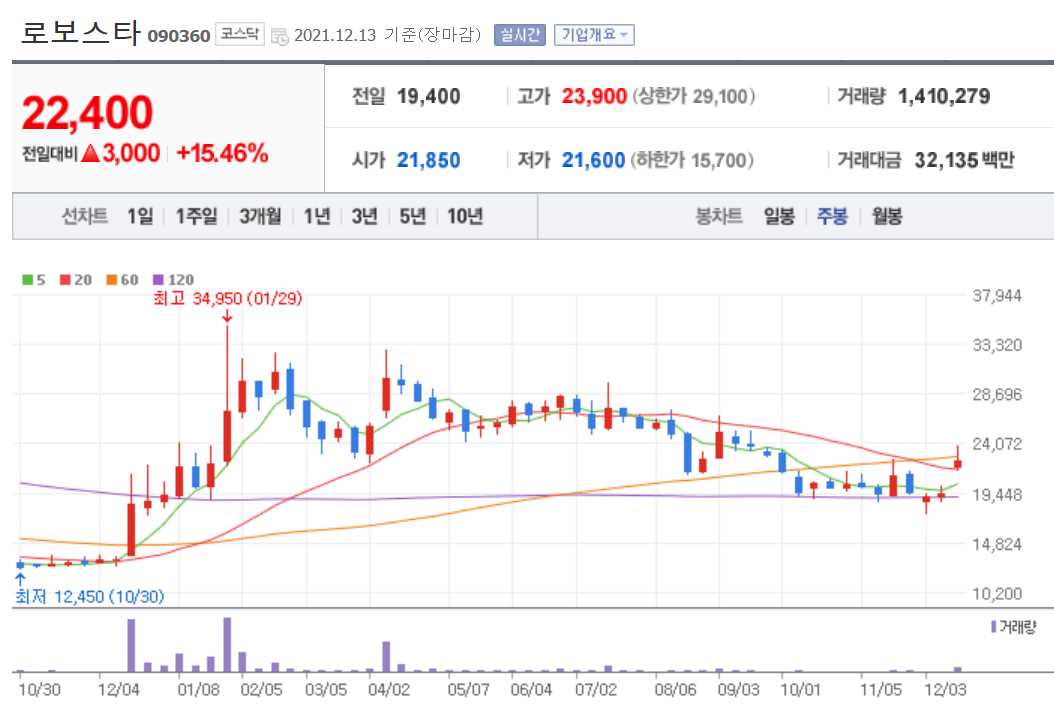Click the 시가 21,850 value
This screenshot has height=705, width=1054.
point(428,160)
